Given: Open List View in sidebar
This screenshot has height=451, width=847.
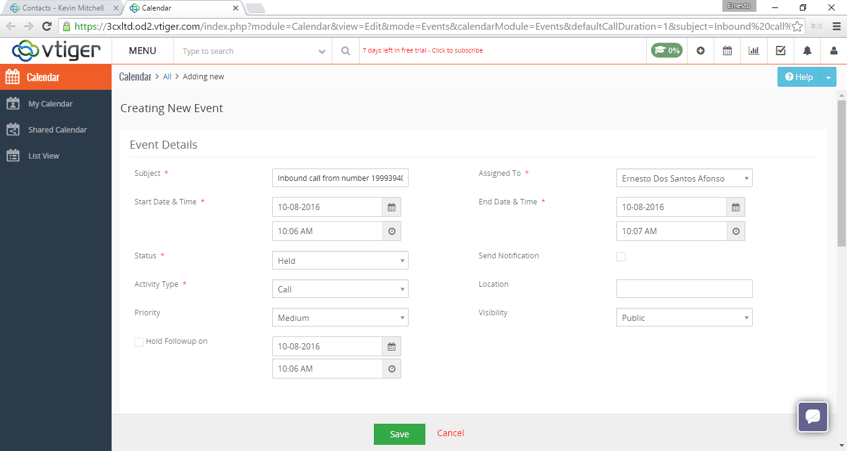Looking at the screenshot, I should click(44, 156).
